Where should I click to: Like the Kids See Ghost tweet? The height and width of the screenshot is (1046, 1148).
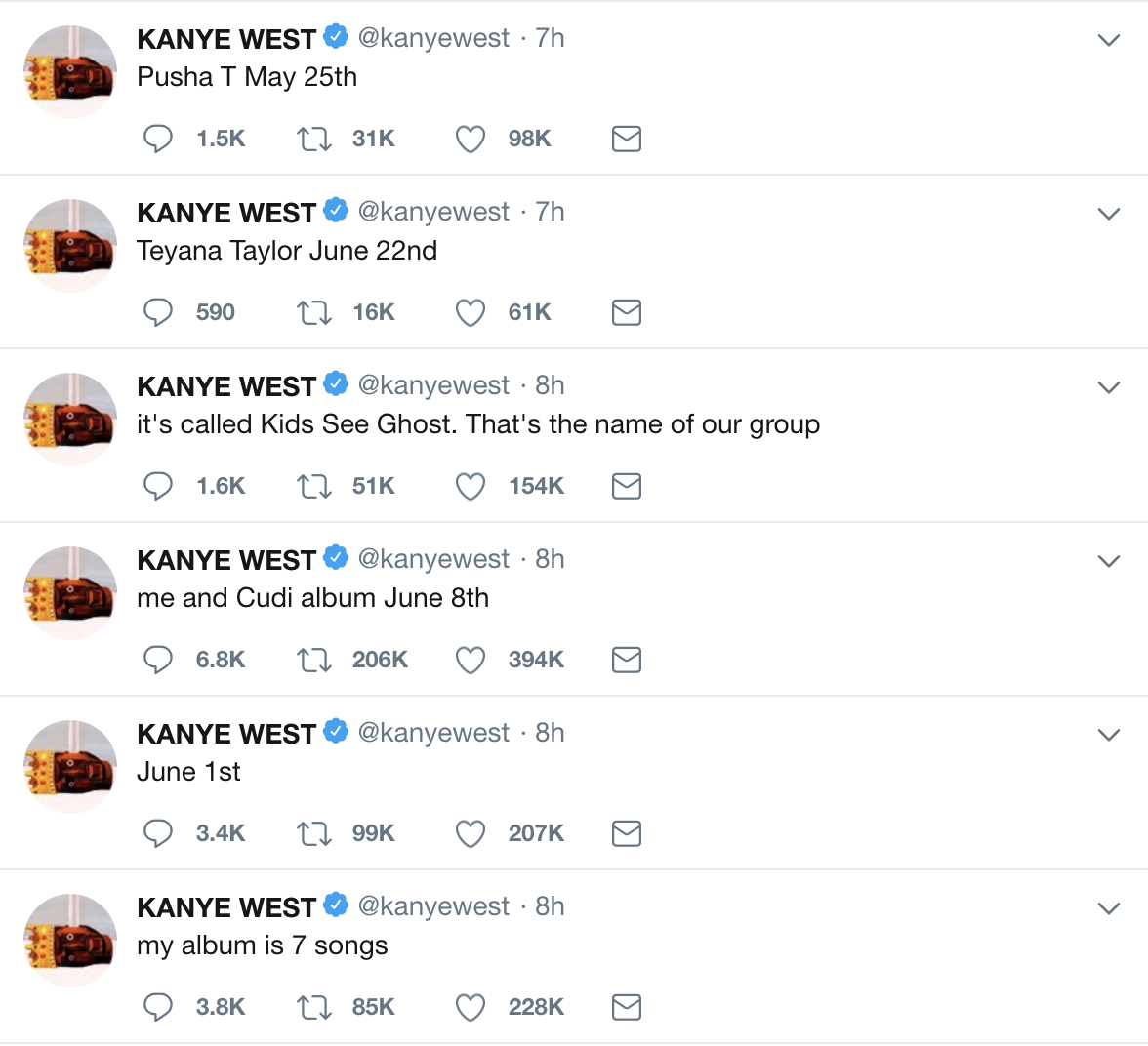(x=471, y=486)
